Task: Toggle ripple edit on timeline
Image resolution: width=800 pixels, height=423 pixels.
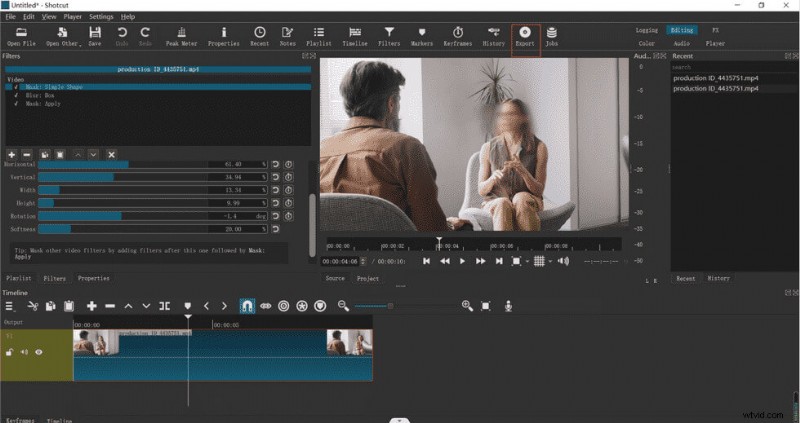Action: click(284, 306)
